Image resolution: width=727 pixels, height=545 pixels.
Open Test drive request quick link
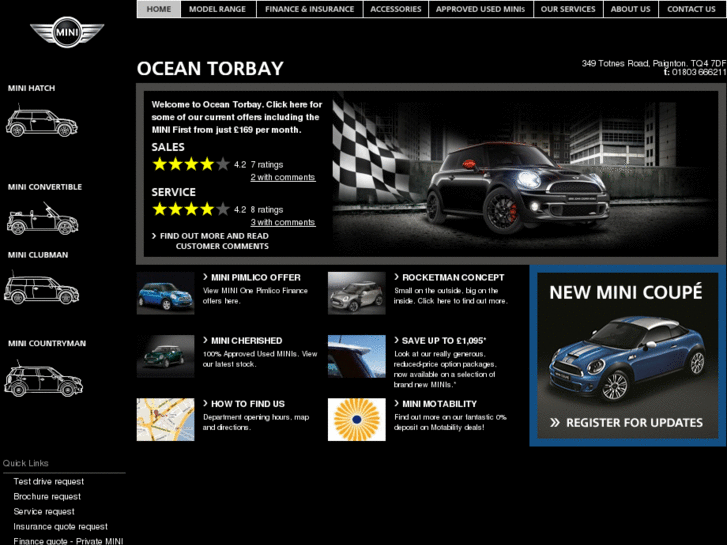point(49,481)
